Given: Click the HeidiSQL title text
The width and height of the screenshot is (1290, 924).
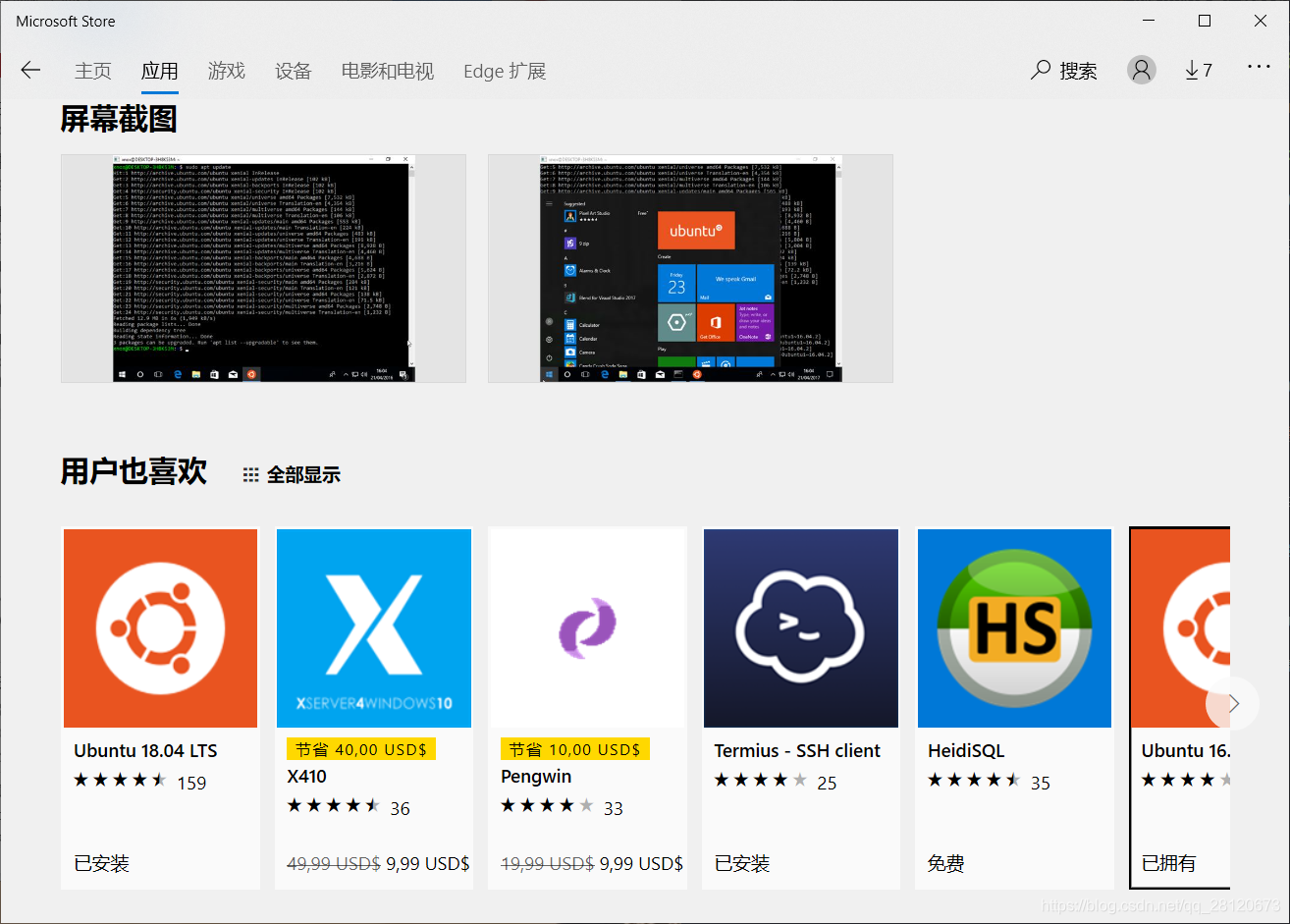Looking at the screenshot, I should (x=966, y=751).
